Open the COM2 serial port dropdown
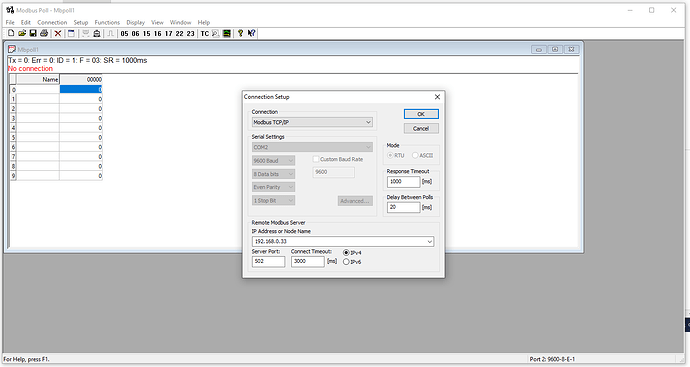The image size is (690, 367). (x=312, y=147)
